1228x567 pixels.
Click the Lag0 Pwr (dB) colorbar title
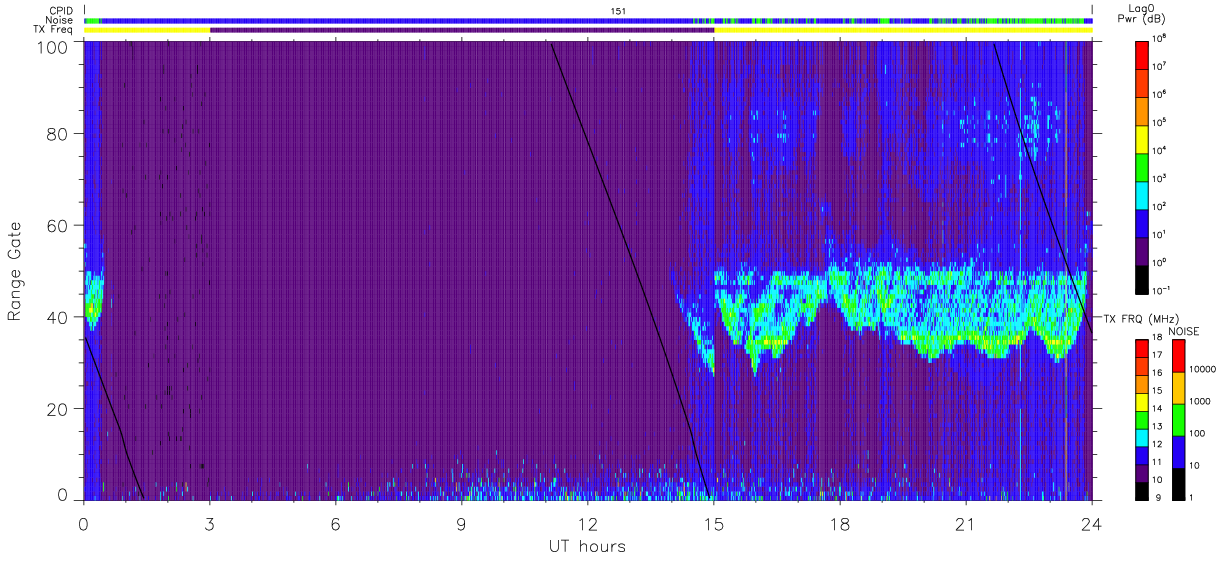click(1143, 14)
